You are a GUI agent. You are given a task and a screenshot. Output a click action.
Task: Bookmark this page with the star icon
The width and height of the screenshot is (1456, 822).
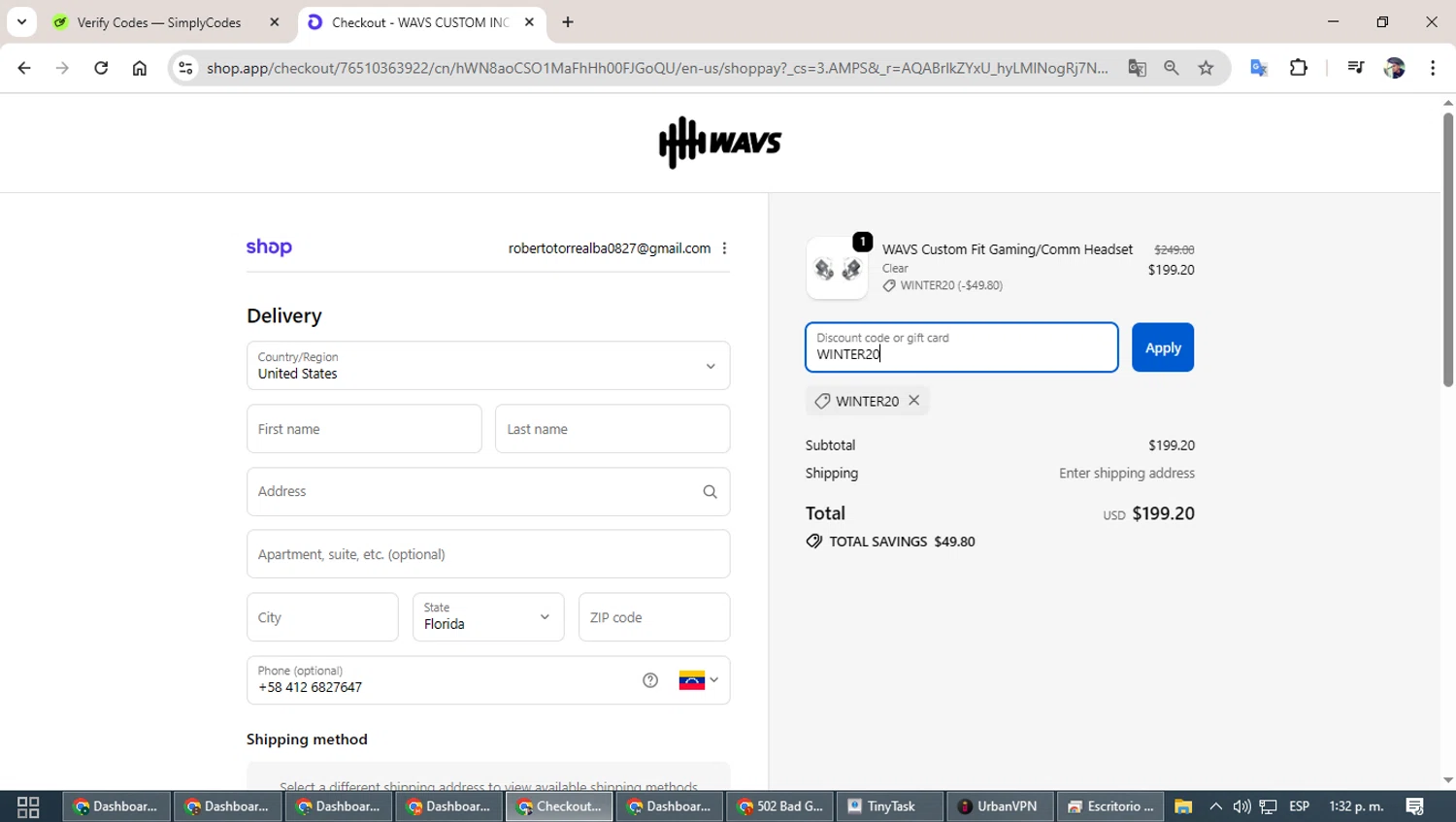point(1206,68)
